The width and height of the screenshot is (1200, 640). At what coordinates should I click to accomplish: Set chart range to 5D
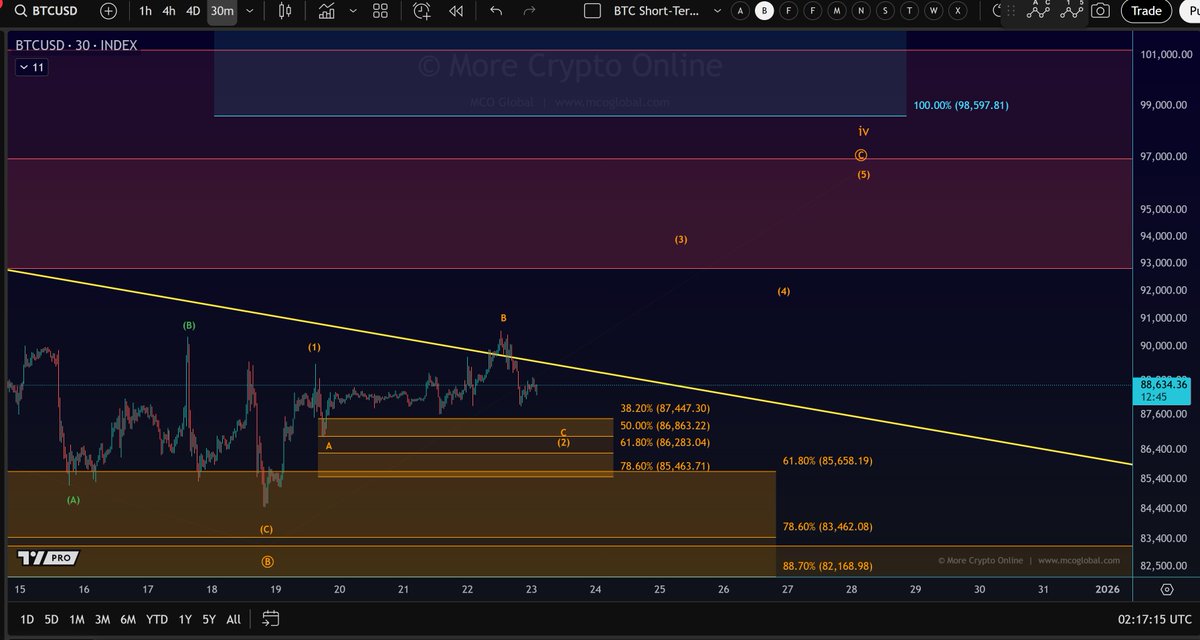coord(51,619)
